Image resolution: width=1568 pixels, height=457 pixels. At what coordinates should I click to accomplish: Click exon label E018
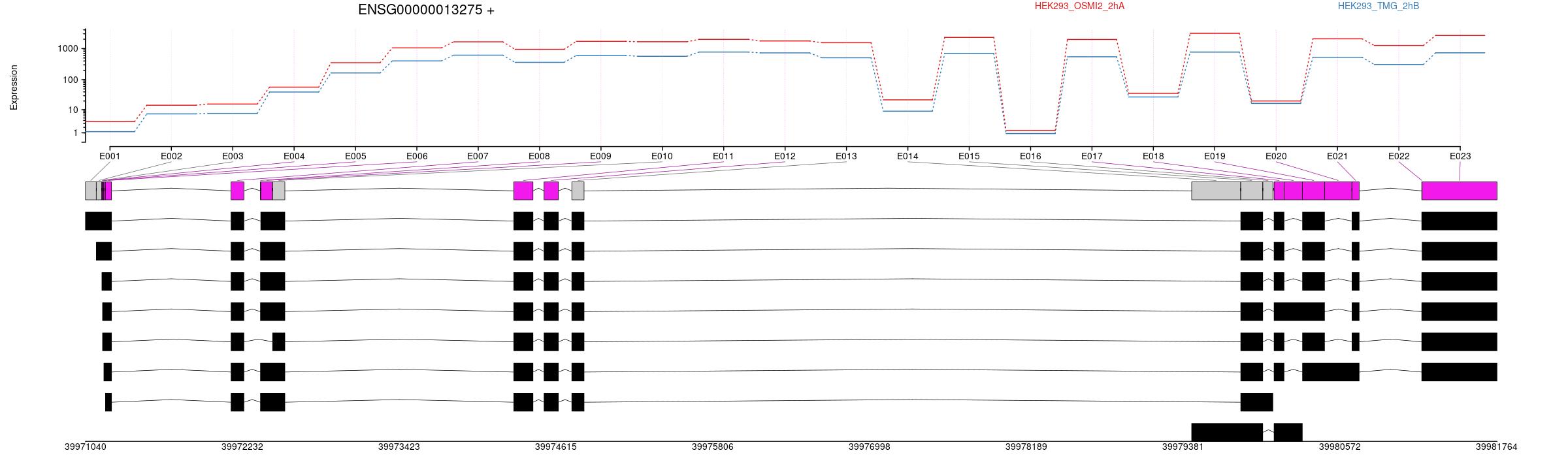1153,156
